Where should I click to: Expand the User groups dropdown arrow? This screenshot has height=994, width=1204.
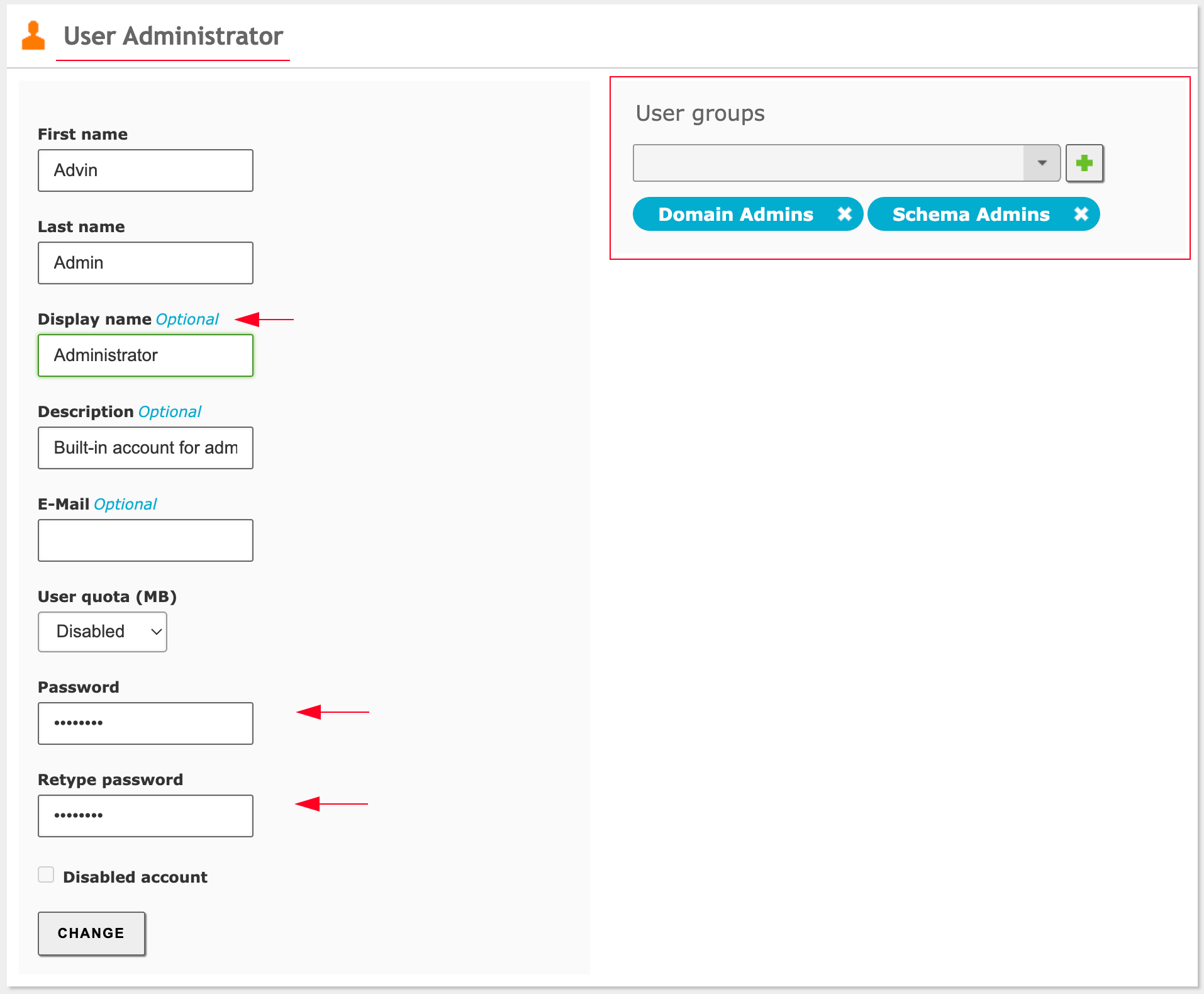coord(1042,164)
